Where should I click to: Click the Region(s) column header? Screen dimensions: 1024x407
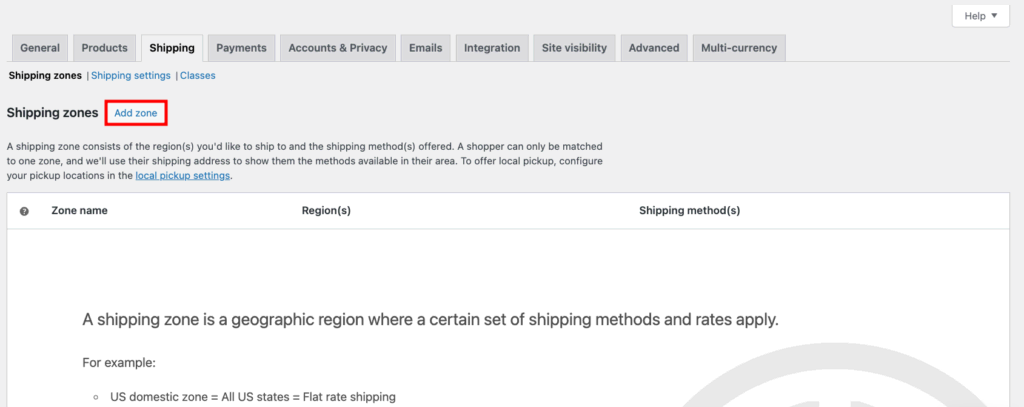click(326, 211)
